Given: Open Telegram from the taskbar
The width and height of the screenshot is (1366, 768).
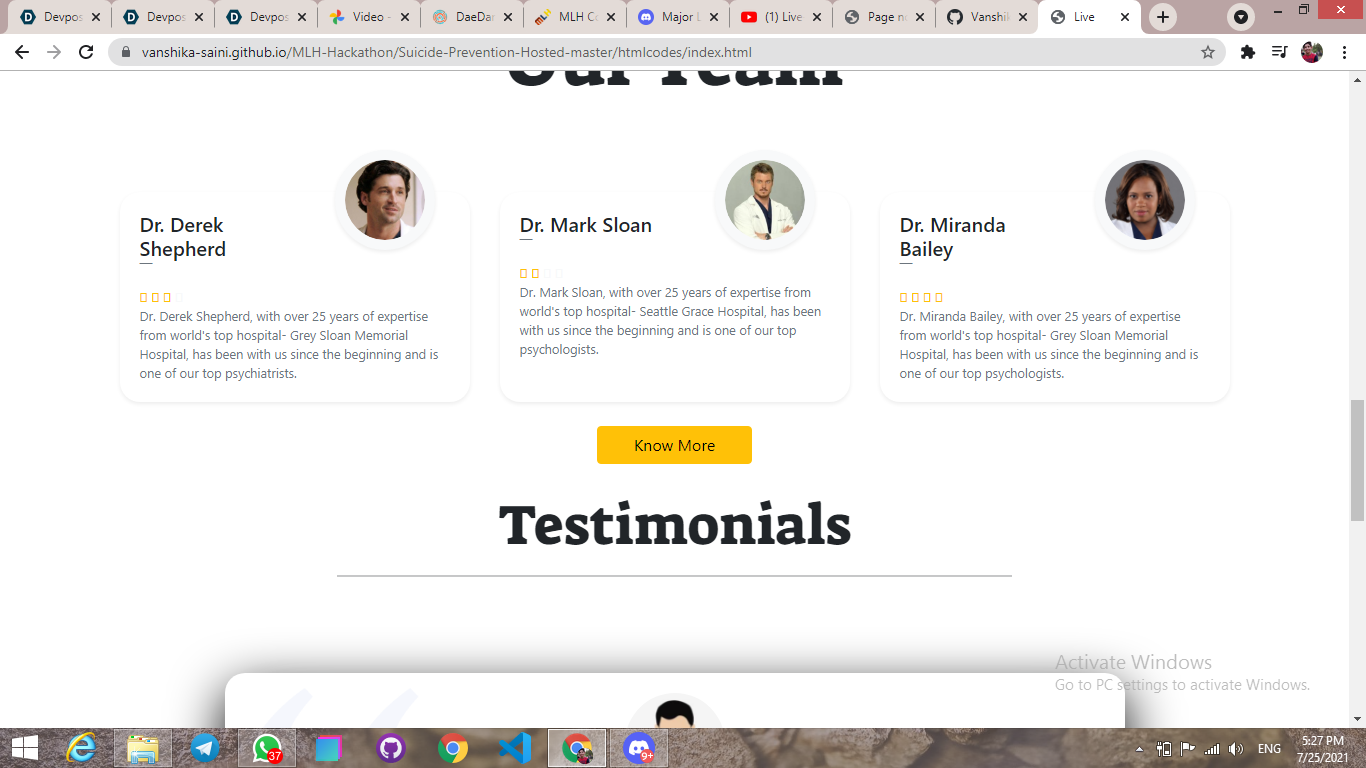Looking at the screenshot, I should (x=205, y=748).
